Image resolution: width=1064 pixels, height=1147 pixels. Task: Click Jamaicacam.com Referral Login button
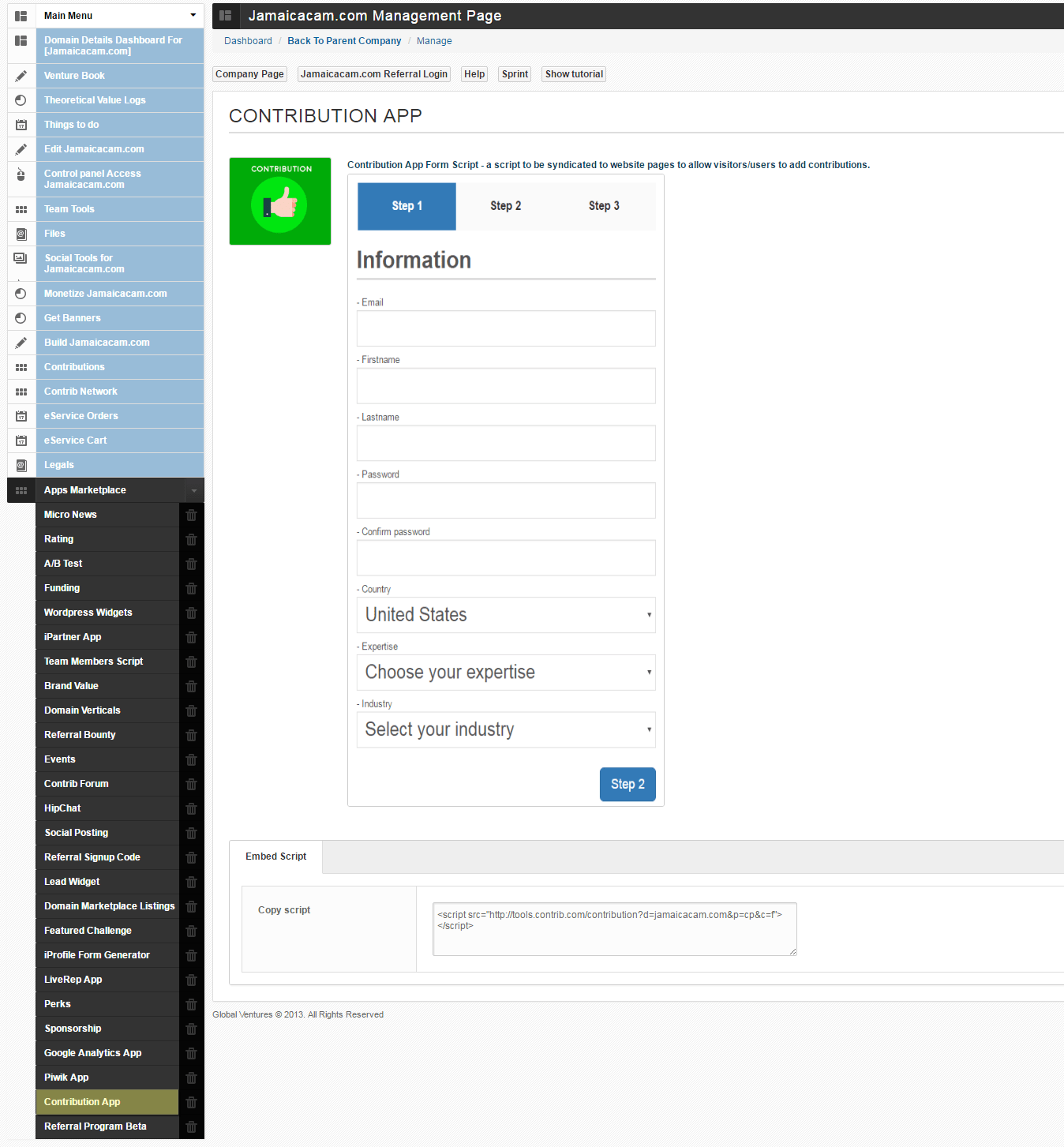[374, 74]
